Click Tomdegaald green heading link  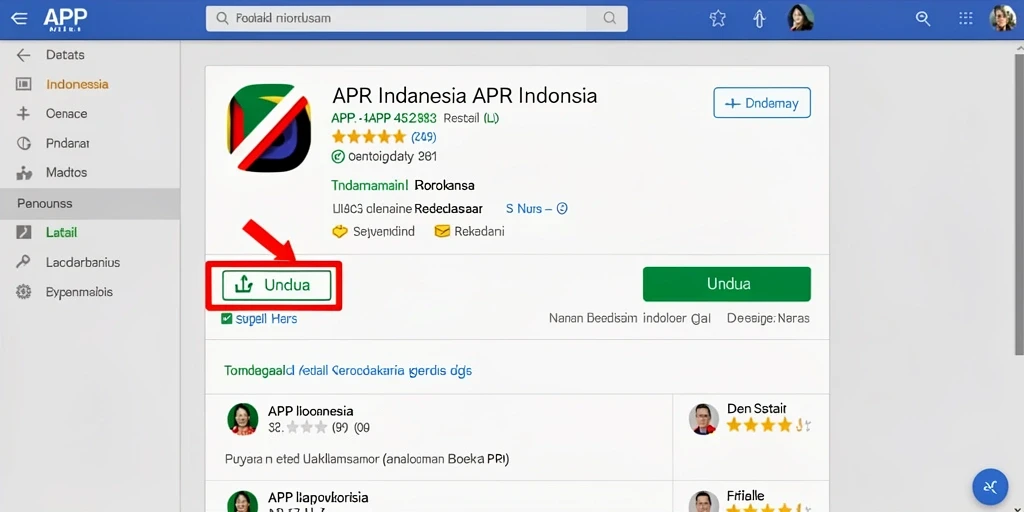pyautogui.click(x=347, y=371)
